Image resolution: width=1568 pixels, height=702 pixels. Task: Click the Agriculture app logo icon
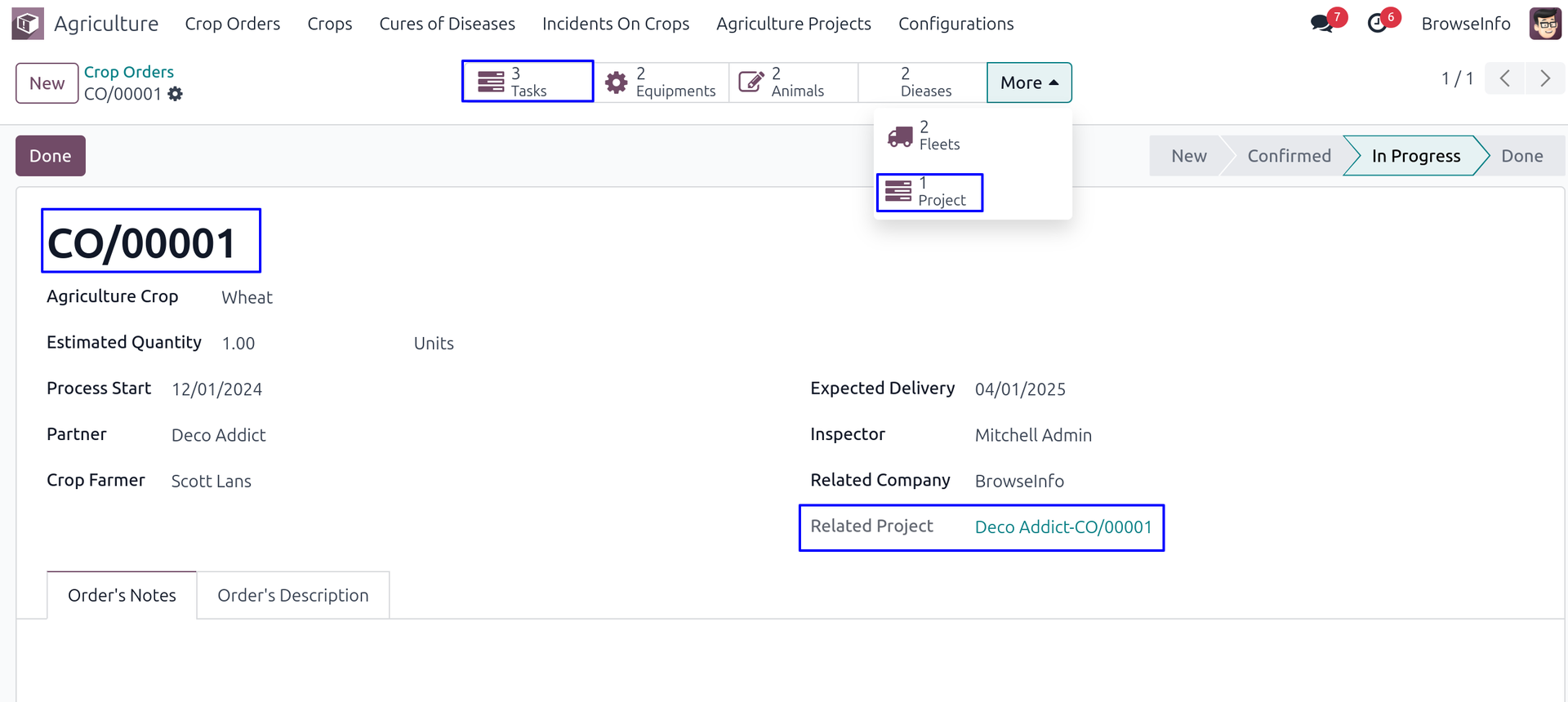point(28,24)
